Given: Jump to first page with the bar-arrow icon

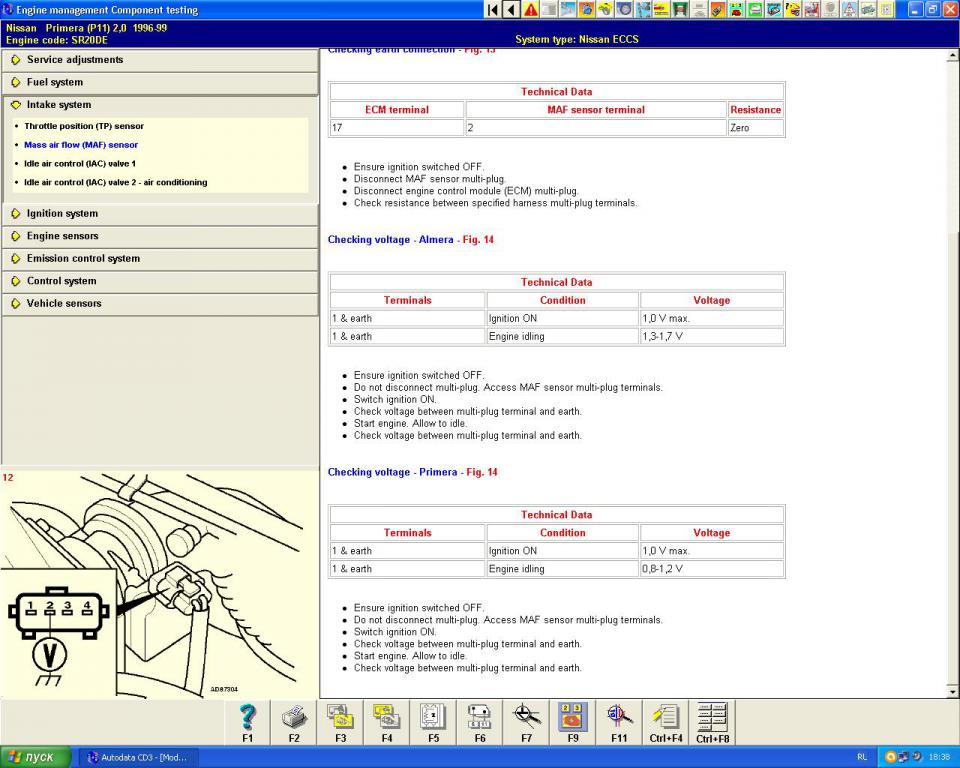Looking at the screenshot, I should coord(492,9).
